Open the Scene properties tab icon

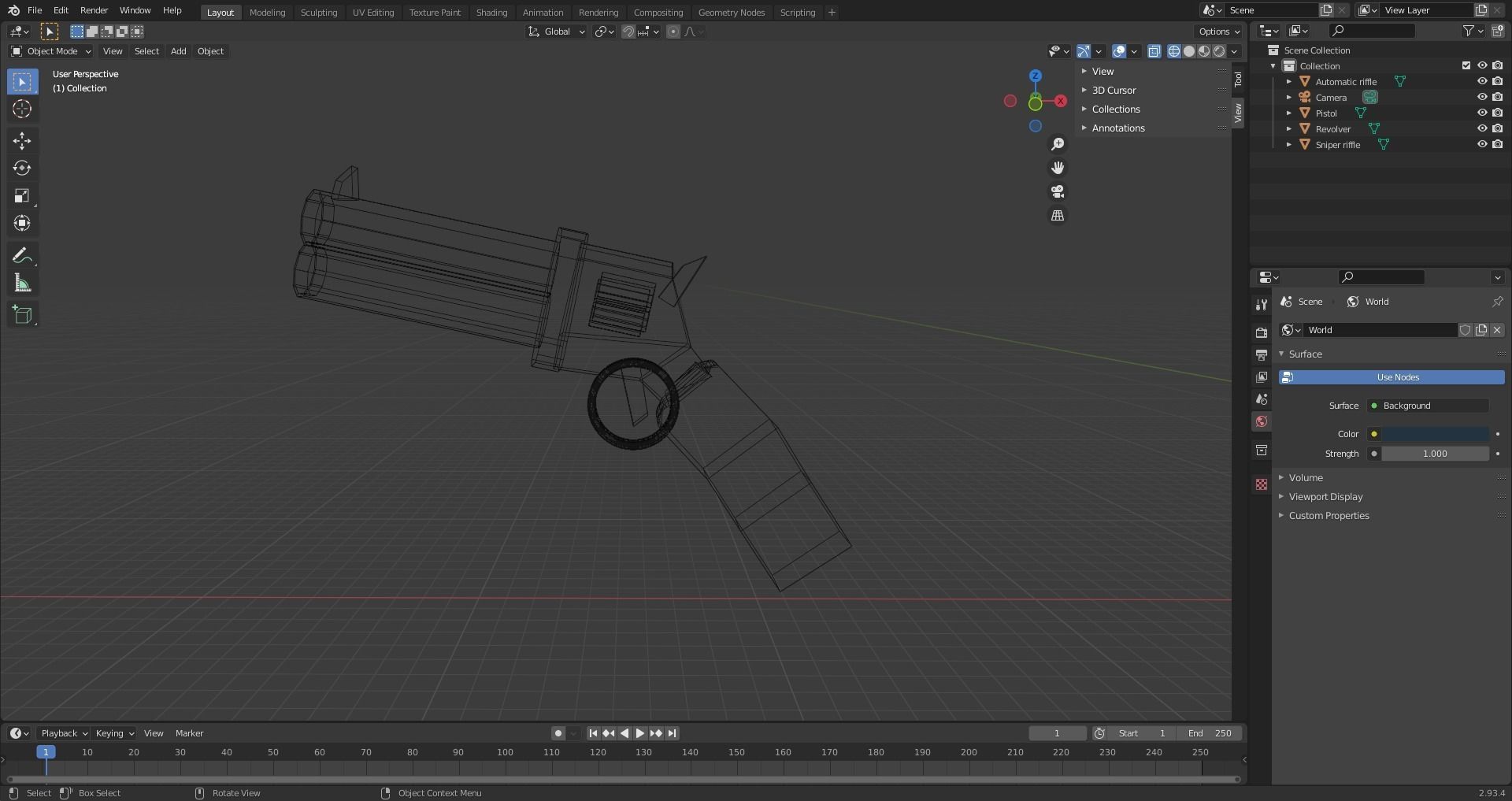tap(1261, 399)
